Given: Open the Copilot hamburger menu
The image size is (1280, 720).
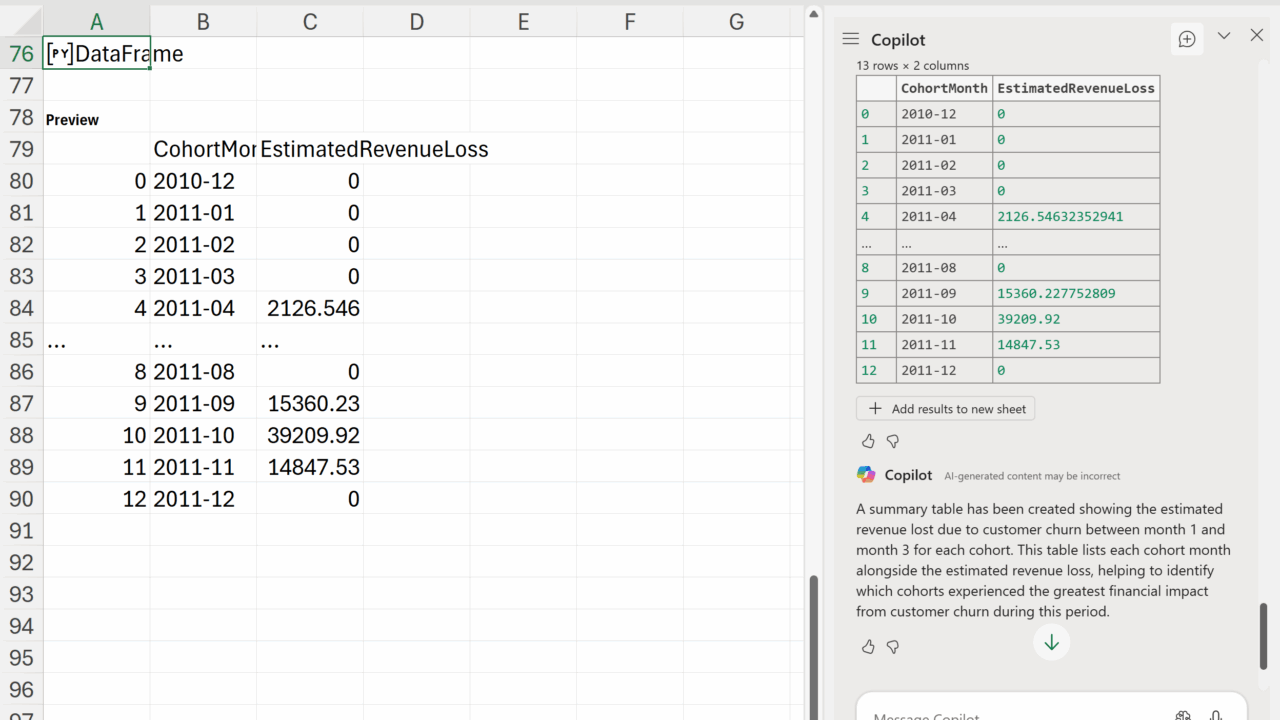Looking at the screenshot, I should click(851, 39).
